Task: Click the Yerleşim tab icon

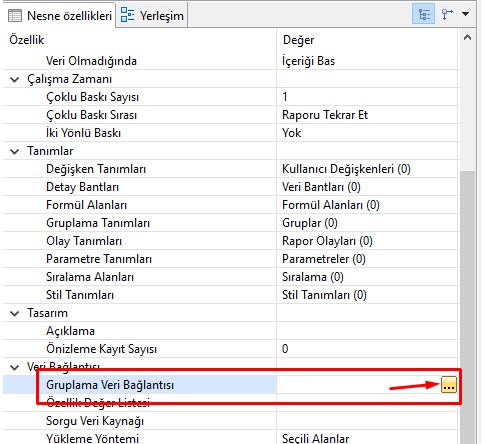Action: coord(127,14)
